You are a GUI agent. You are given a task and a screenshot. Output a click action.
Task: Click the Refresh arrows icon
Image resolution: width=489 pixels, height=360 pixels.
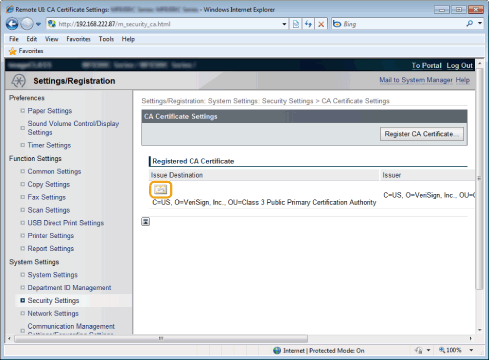coord(308,24)
